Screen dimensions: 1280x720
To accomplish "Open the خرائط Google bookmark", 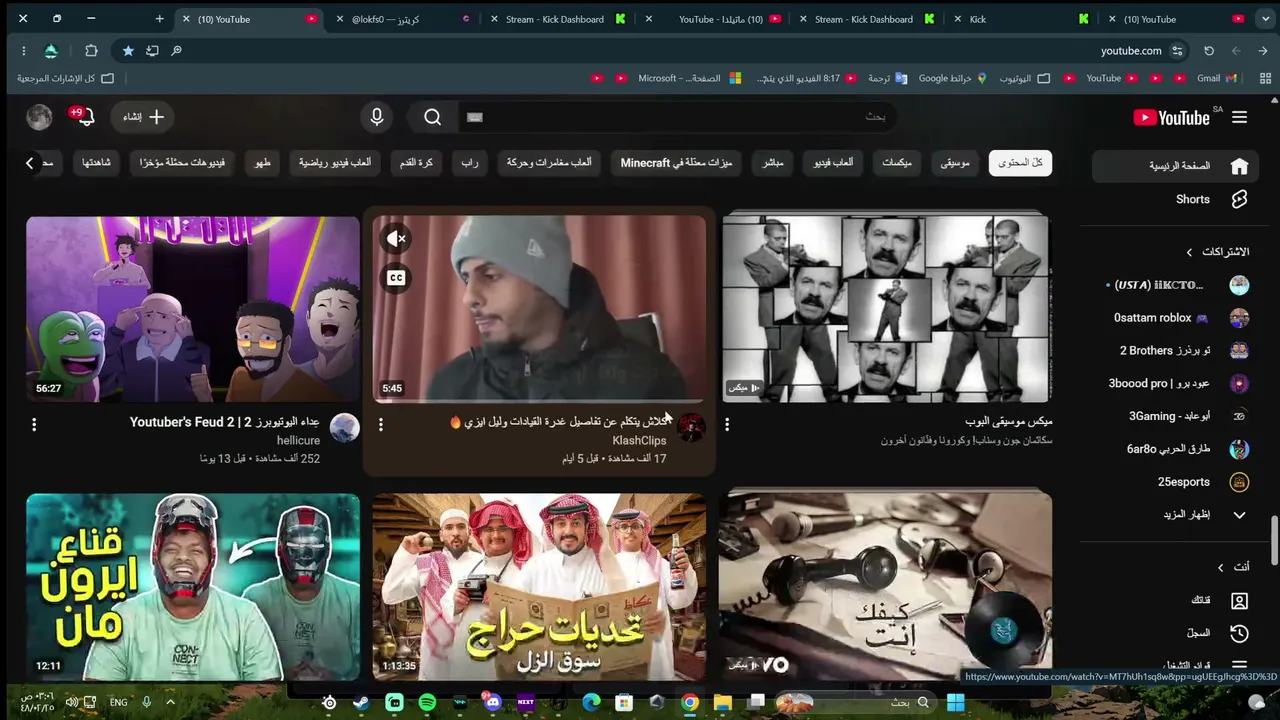I will click(x=953, y=78).
